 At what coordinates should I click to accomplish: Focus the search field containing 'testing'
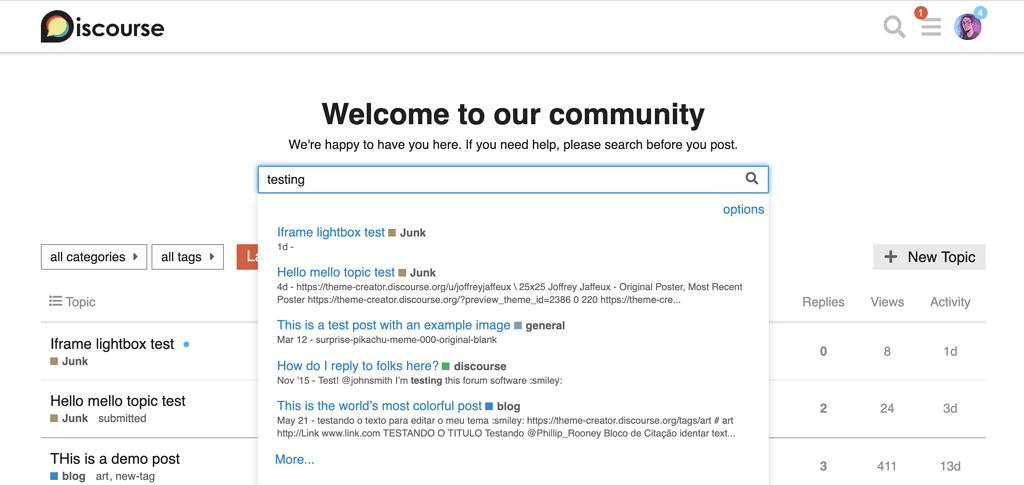tap(500, 179)
